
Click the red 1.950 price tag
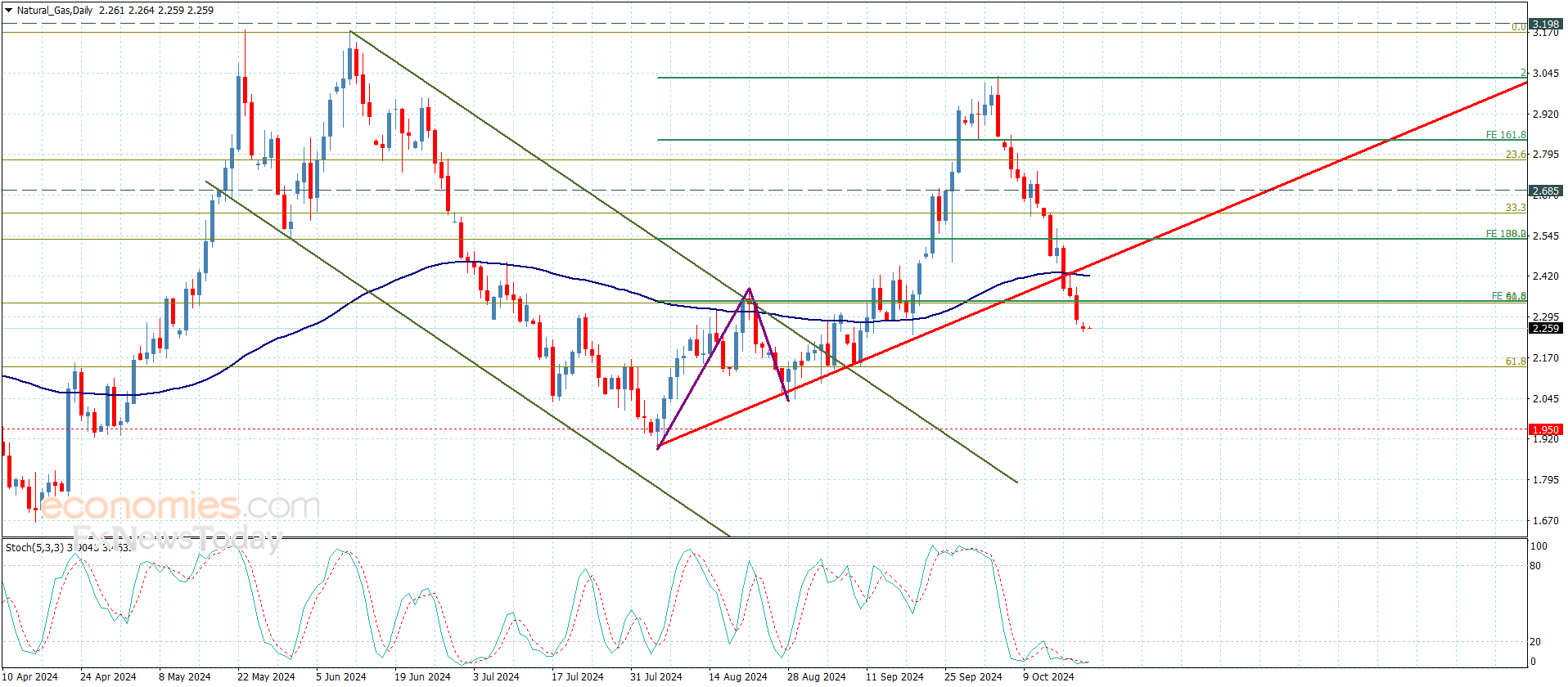tap(1546, 429)
